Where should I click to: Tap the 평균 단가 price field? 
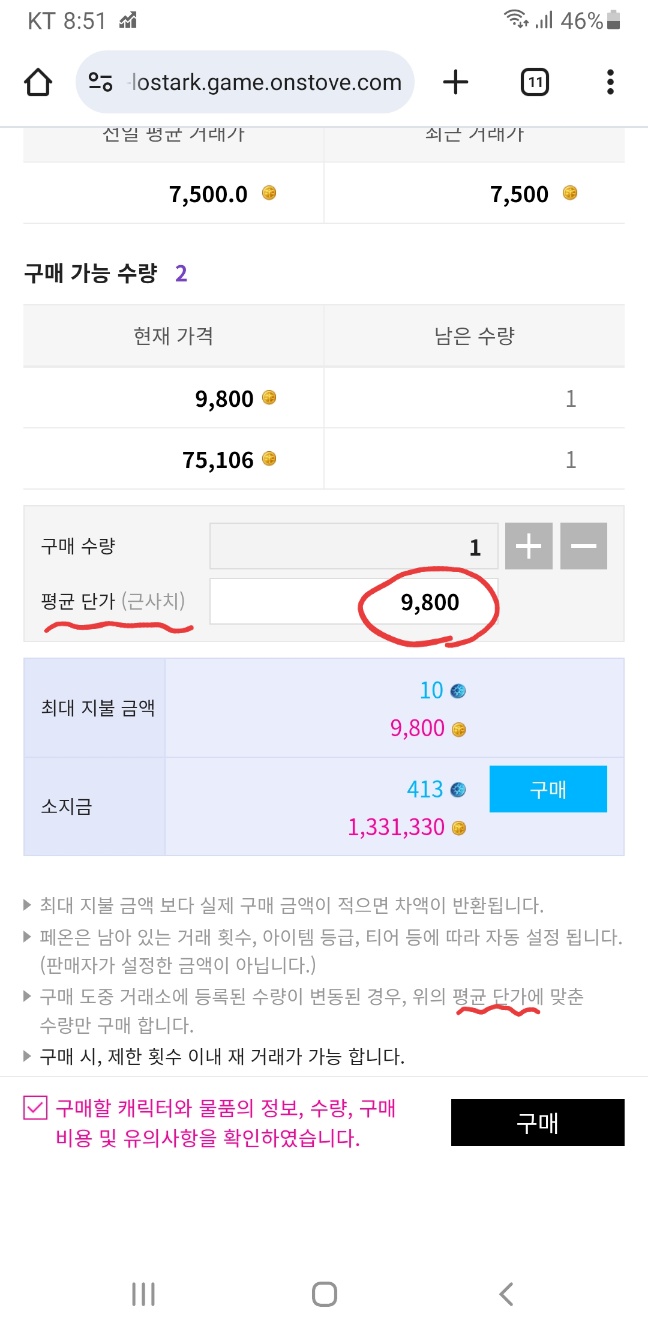tap(353, 603)
